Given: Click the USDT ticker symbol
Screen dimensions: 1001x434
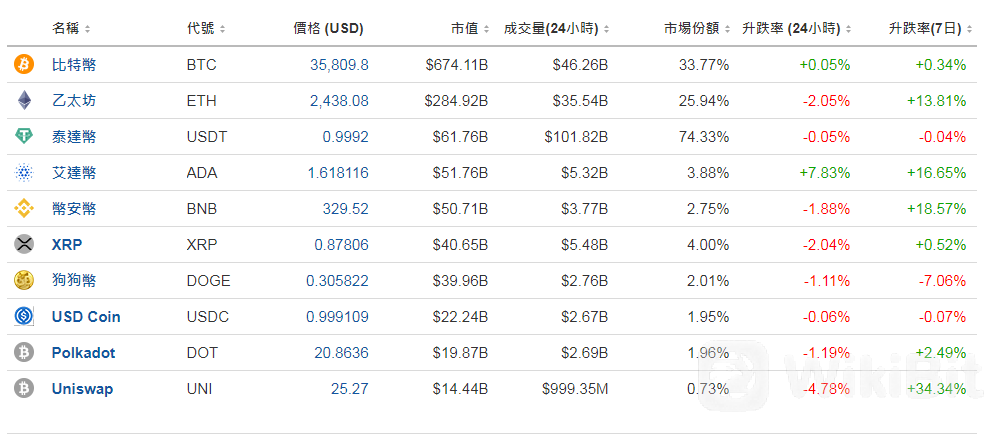Looking at the screenshot, I should coord(206,137).
